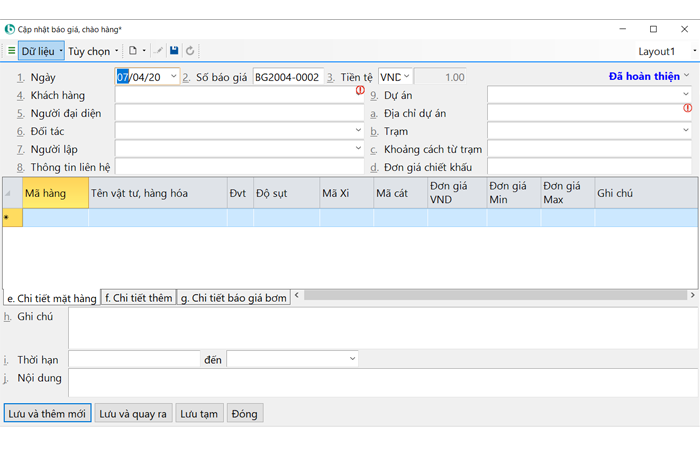Click the Lưu tạm button
The height and width of the screenshot is (450, 700).
(x=199, y=413)
